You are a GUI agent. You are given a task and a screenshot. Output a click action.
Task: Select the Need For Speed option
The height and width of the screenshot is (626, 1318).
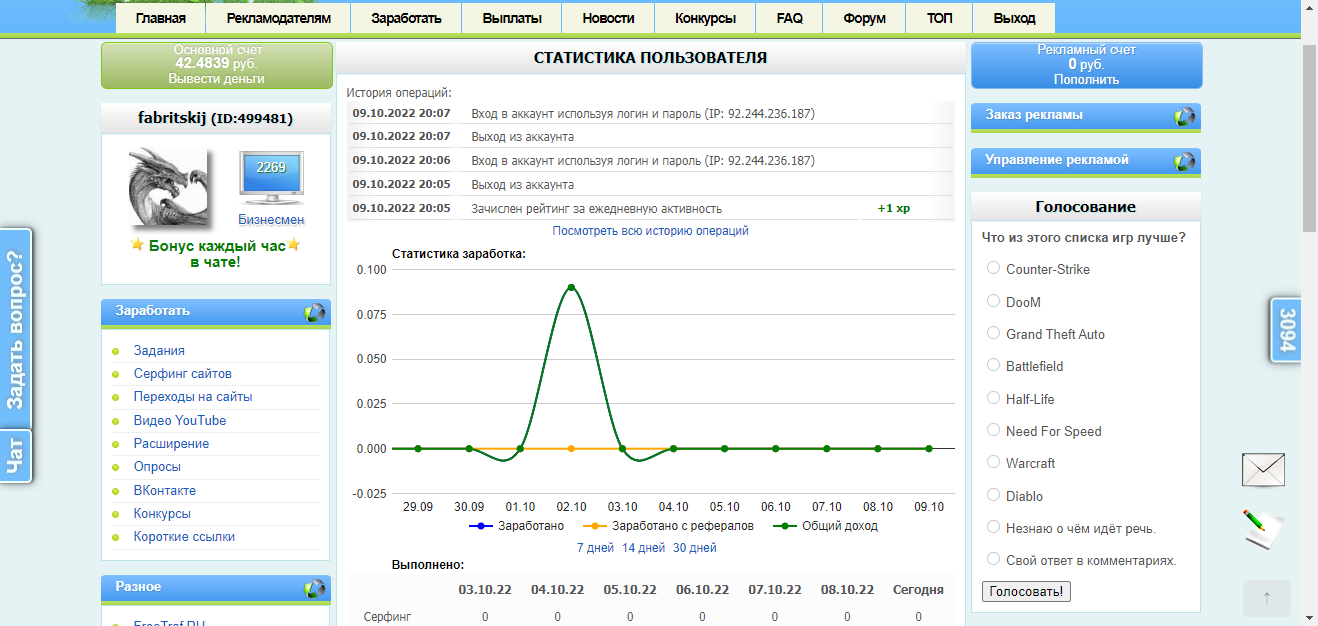[x=993, y=430]
